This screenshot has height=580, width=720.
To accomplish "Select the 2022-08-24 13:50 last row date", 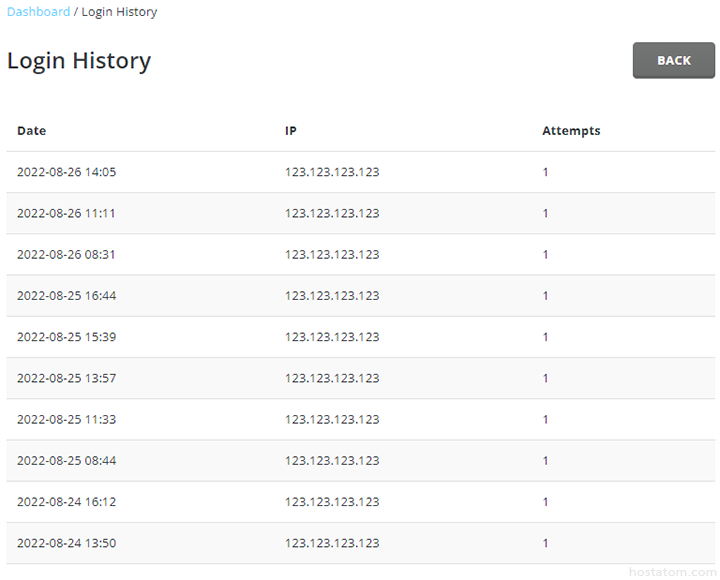I will point(67,543).
